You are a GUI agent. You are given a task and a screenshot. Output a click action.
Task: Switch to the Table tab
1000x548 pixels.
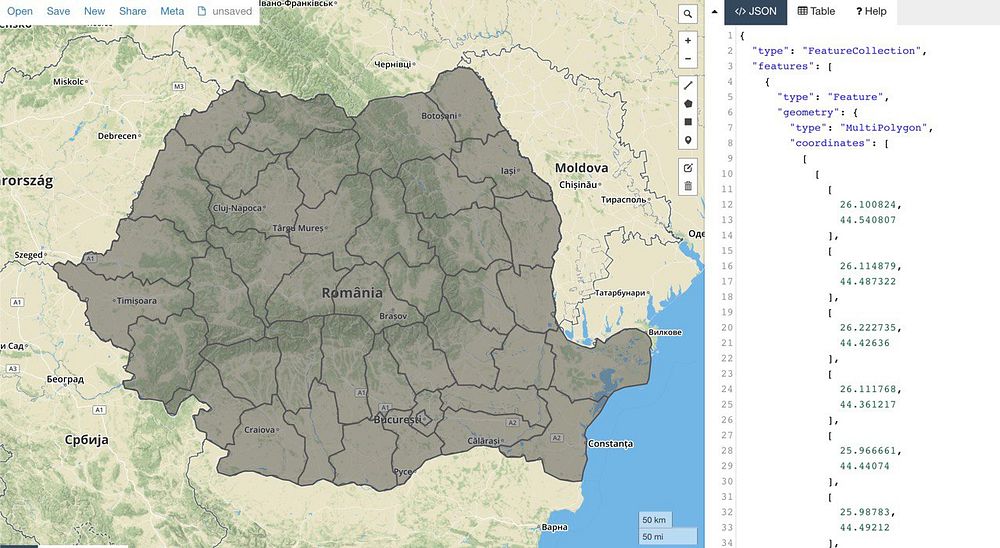[816, 11]
